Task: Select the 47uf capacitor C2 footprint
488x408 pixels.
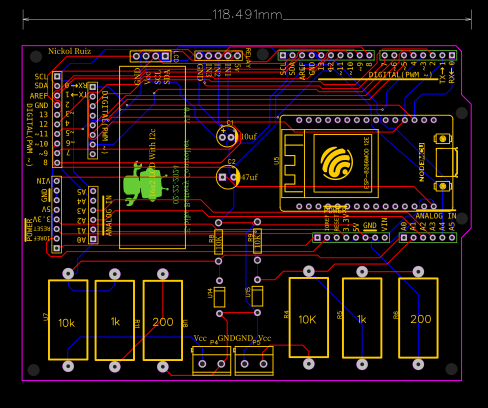Action: [x=228, y=177]
